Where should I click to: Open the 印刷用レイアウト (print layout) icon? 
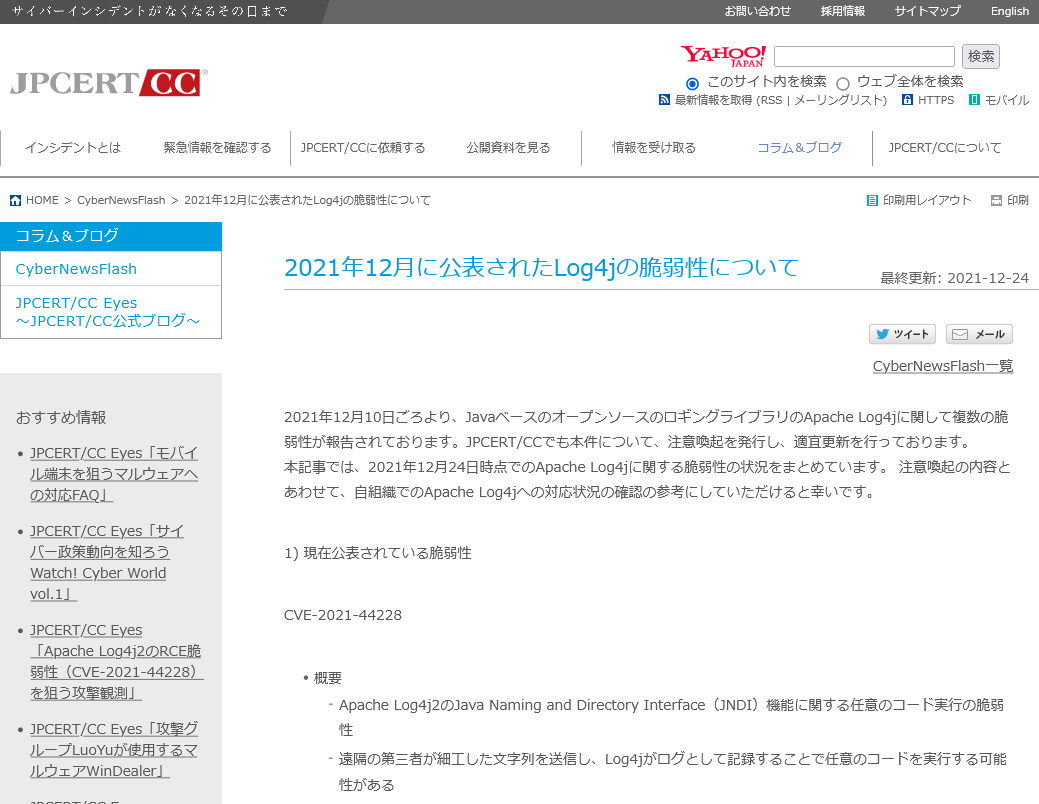click(873, 200)
